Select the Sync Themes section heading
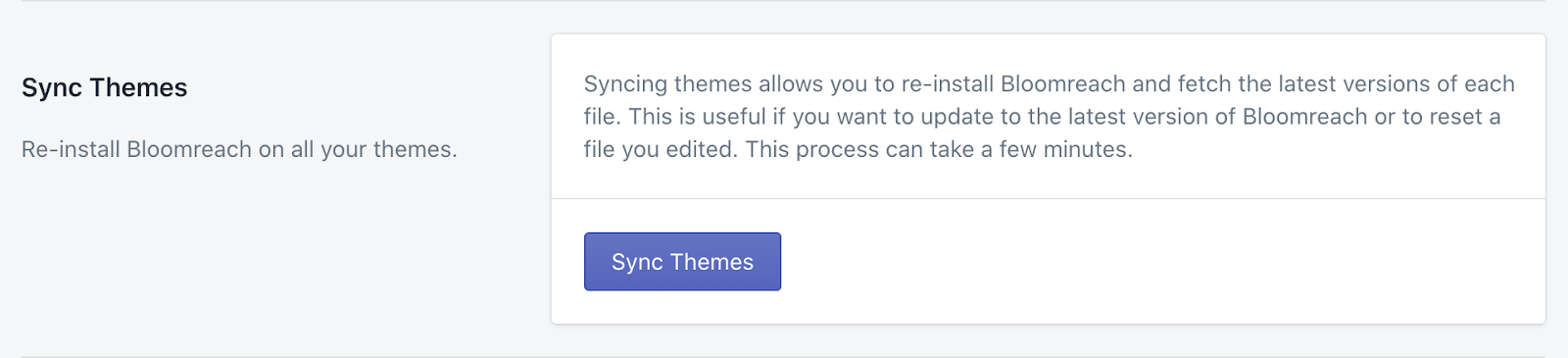The image size is (1568, 358). click(x=105, y=87)
